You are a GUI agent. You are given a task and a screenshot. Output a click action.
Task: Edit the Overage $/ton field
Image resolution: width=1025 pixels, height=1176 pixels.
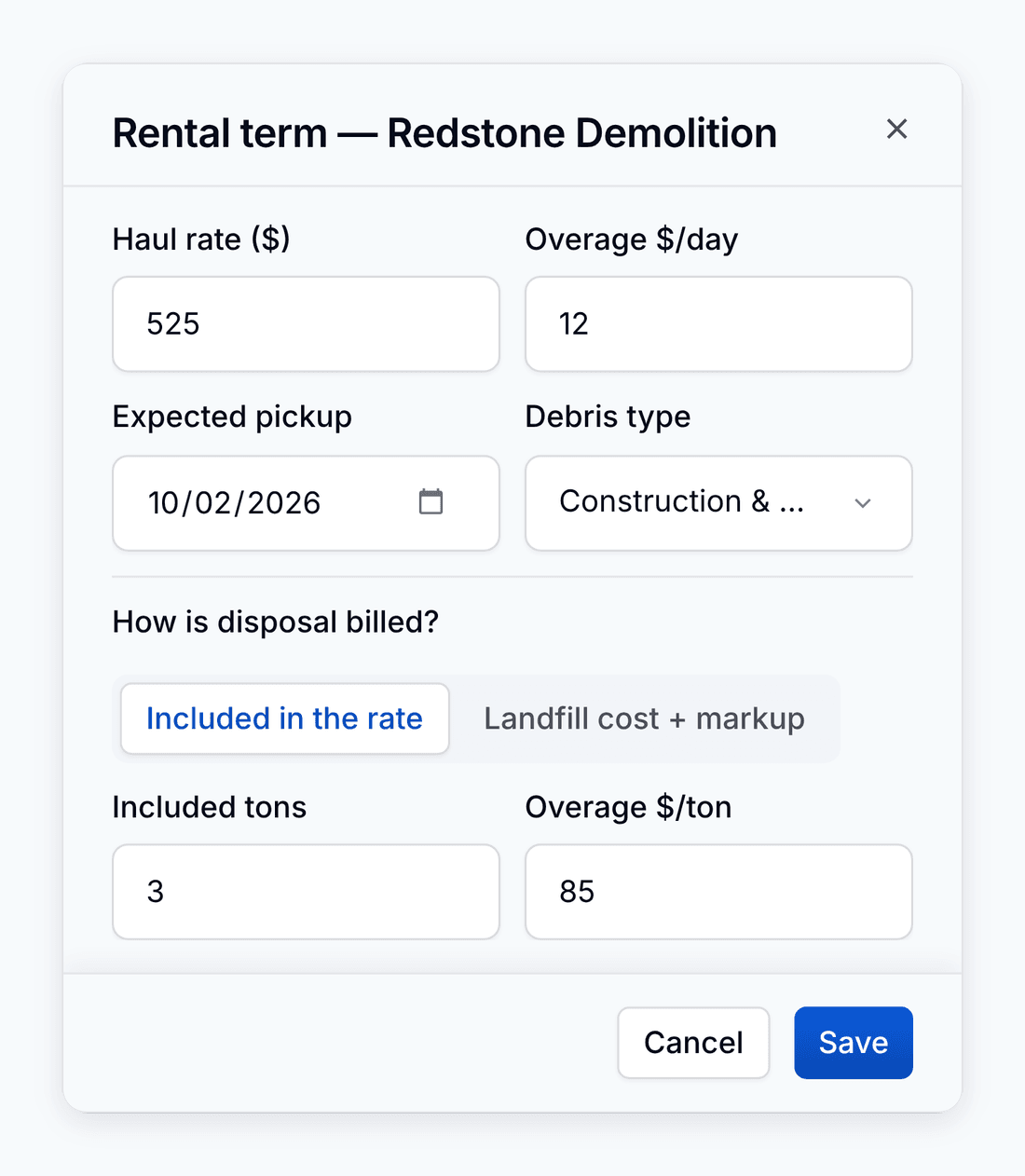click(x=718, y=892)
